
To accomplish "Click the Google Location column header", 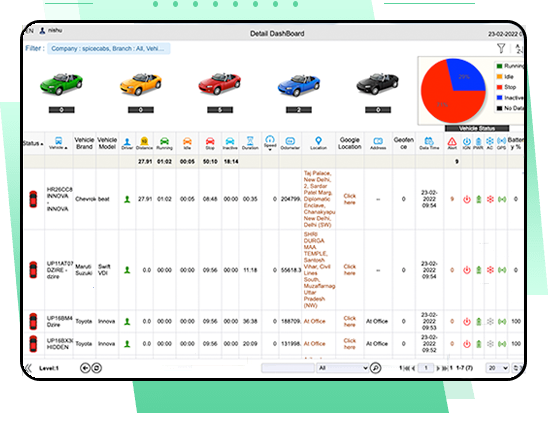I will click(349, 143).
